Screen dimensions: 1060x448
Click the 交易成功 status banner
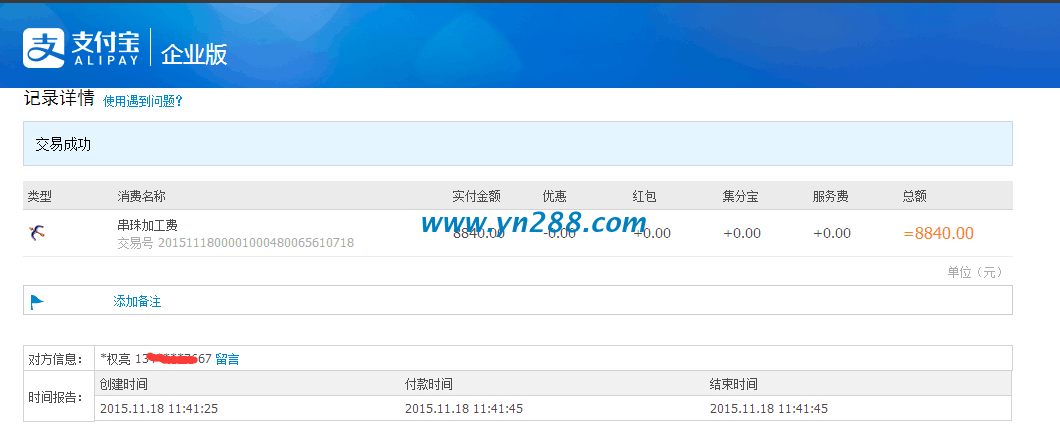pyautogui.click(x=63, y=144)
